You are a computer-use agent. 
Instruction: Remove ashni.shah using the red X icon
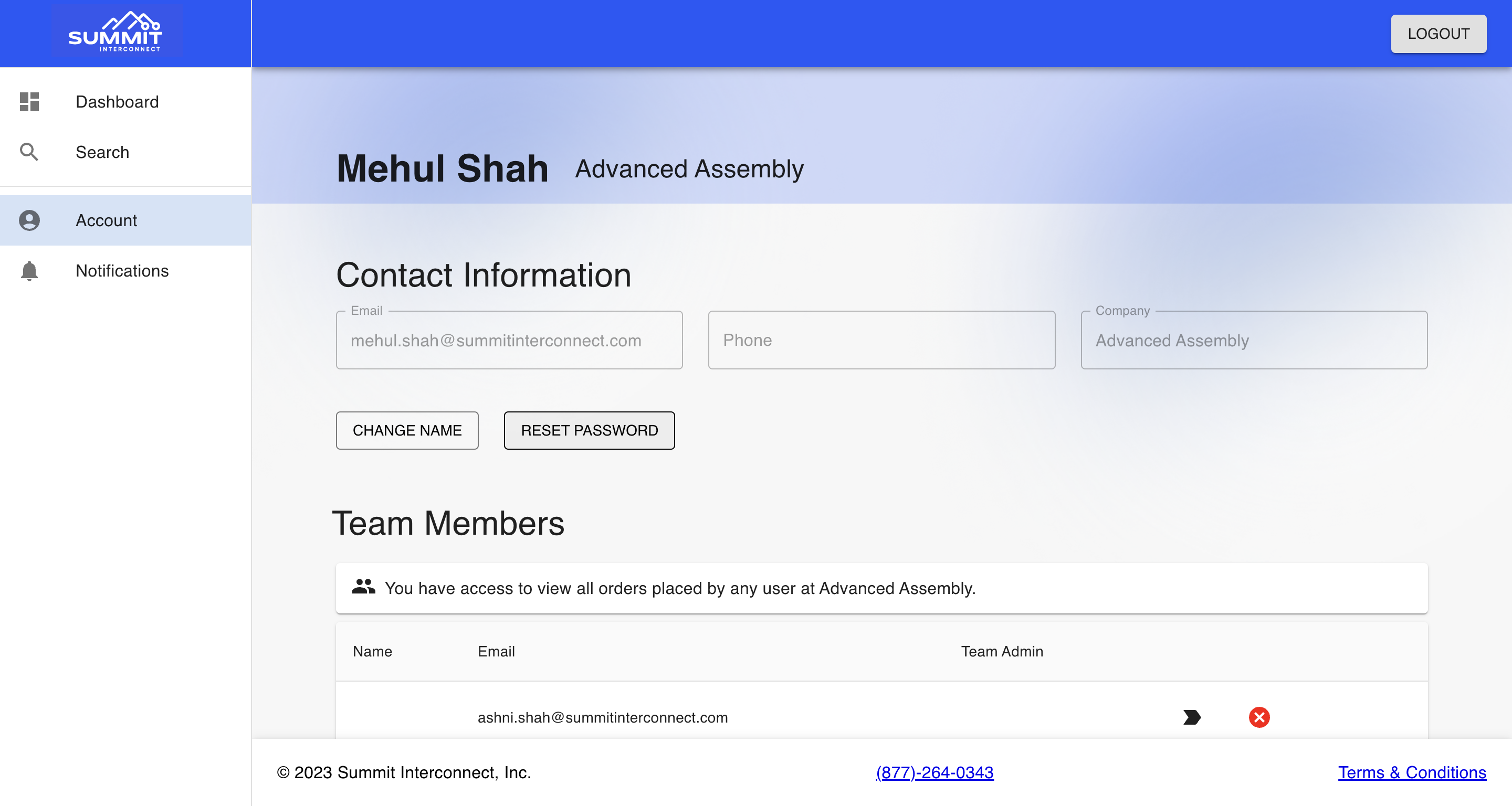coord(1259,717)
